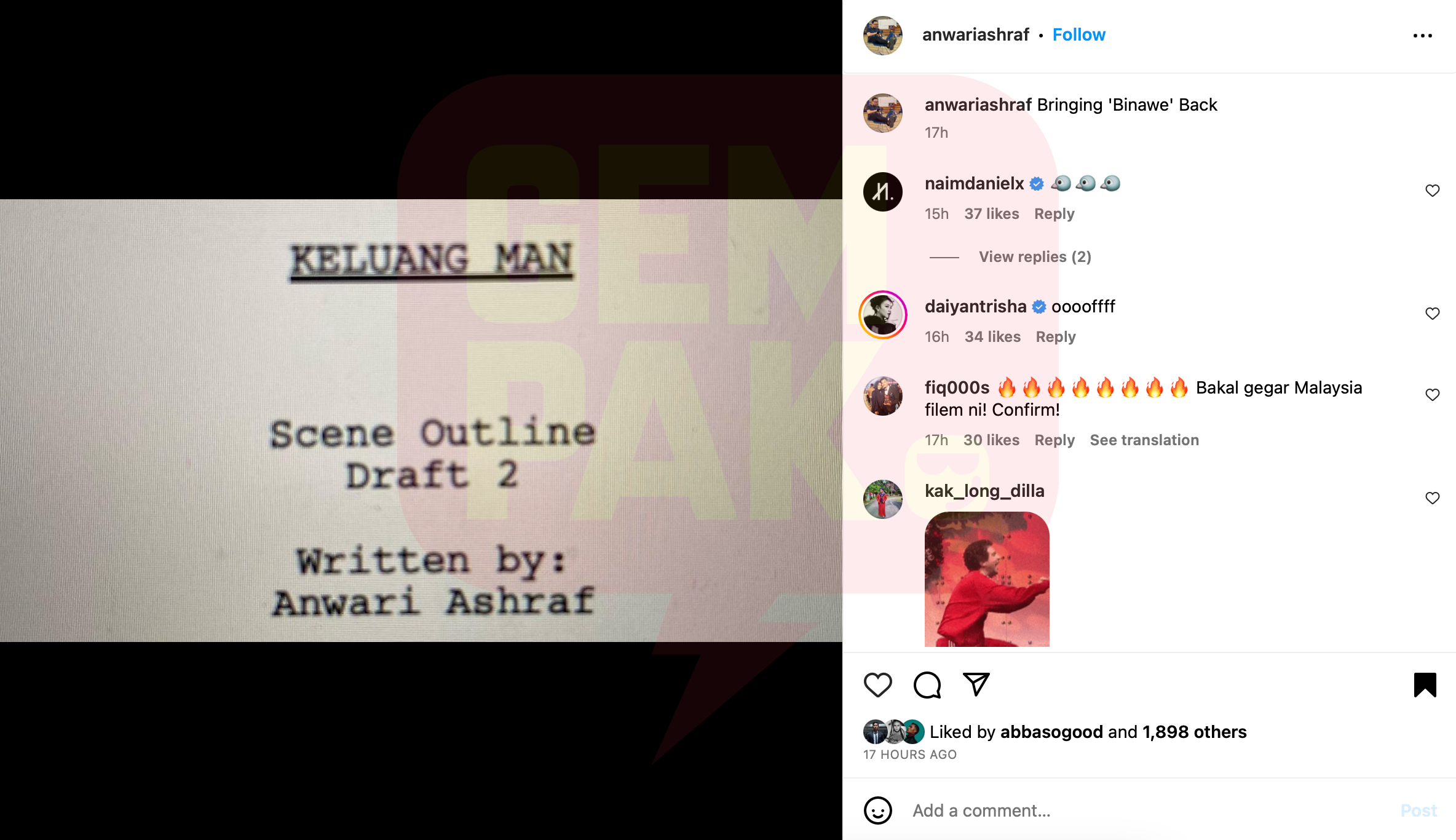Screen dimensions: 1456x840
Task: Open the emoji picker smiley icon
Action: coord(878,810)
